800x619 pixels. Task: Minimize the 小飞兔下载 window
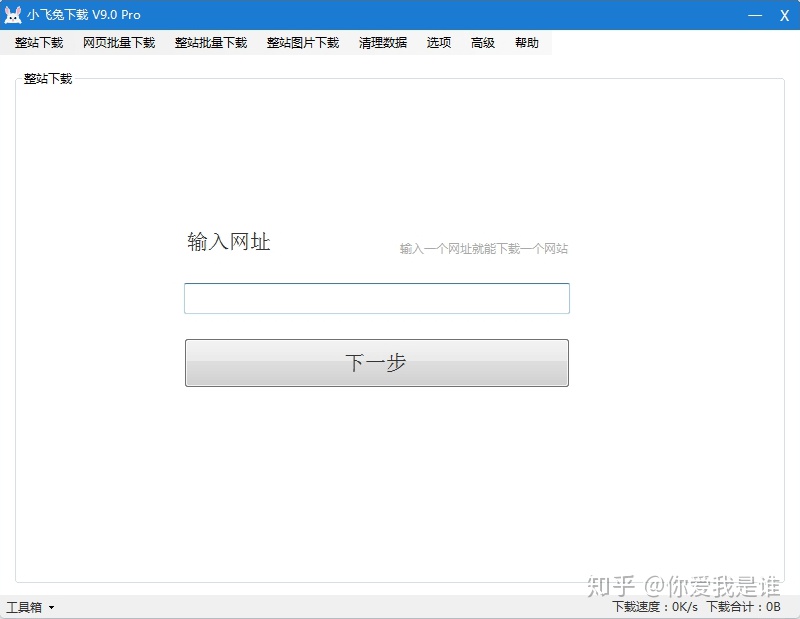[755, 15]
